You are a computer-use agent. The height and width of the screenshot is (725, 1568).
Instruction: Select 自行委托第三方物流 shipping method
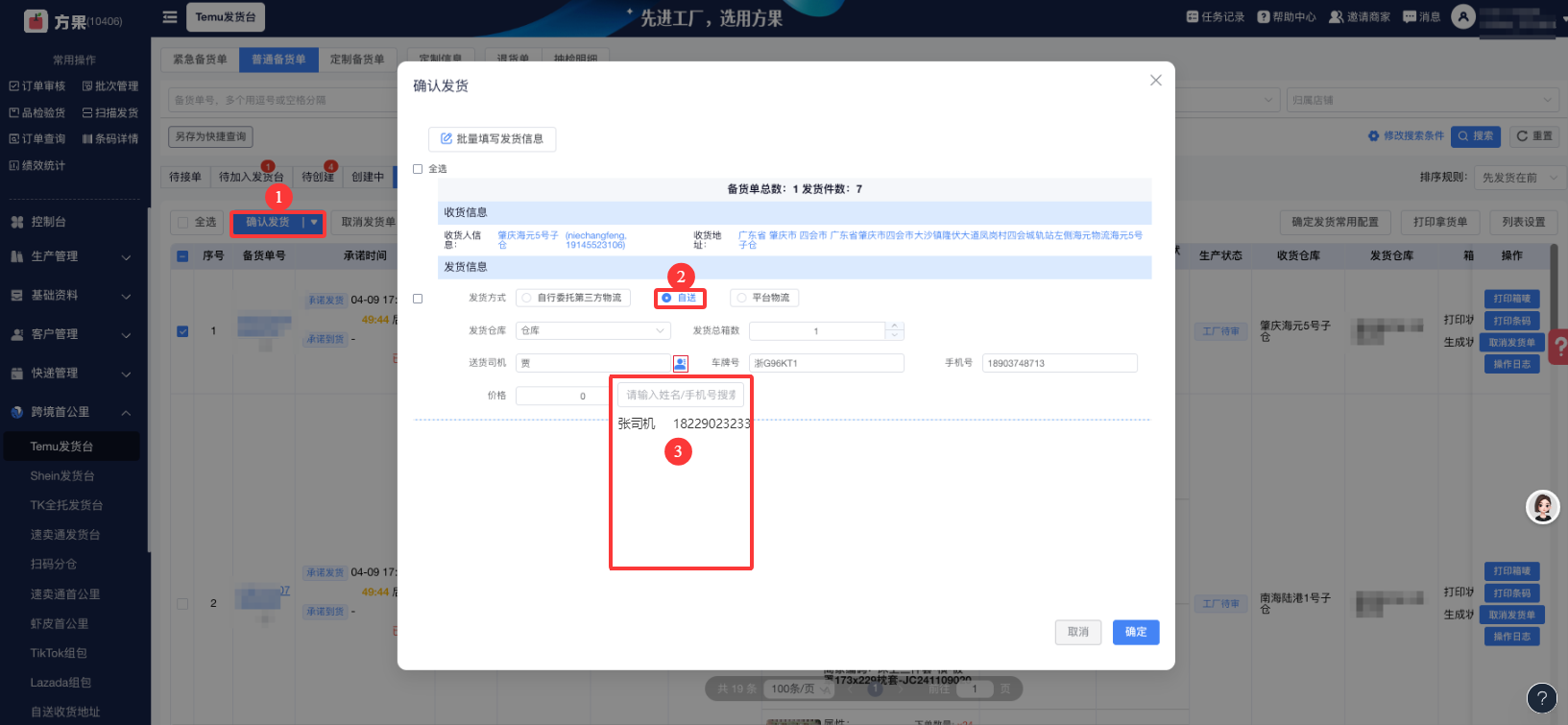coord(573,299)
